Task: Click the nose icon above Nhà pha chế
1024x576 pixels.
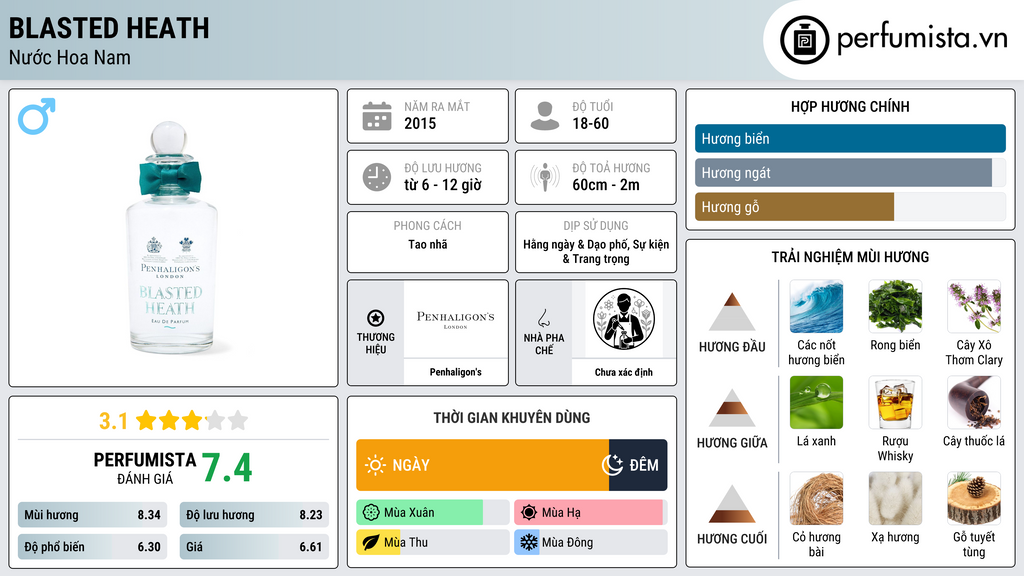Action: coord(543,318)
